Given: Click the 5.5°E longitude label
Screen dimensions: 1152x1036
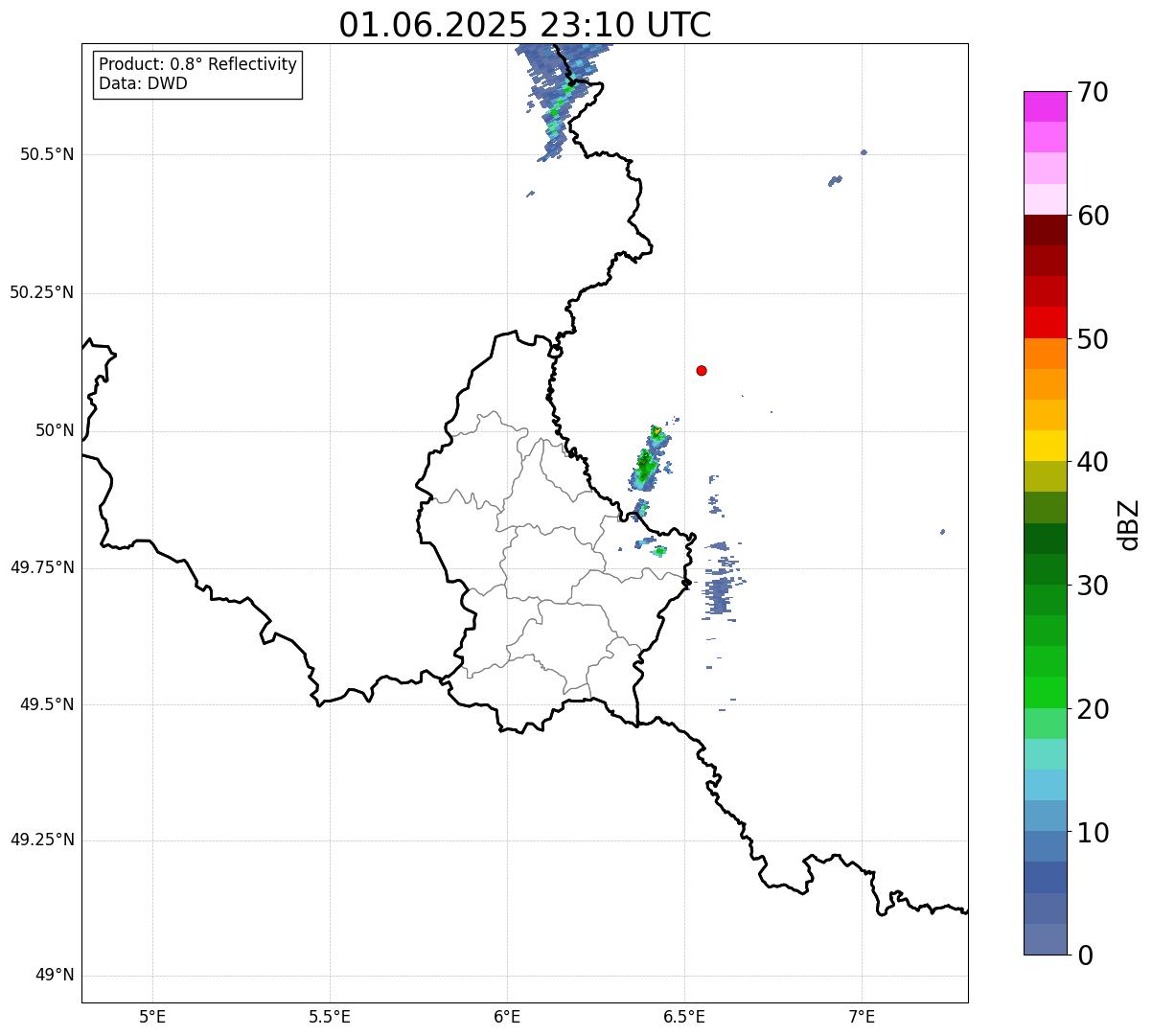Looking at the screenshot, I should [x=330, y=1016].
